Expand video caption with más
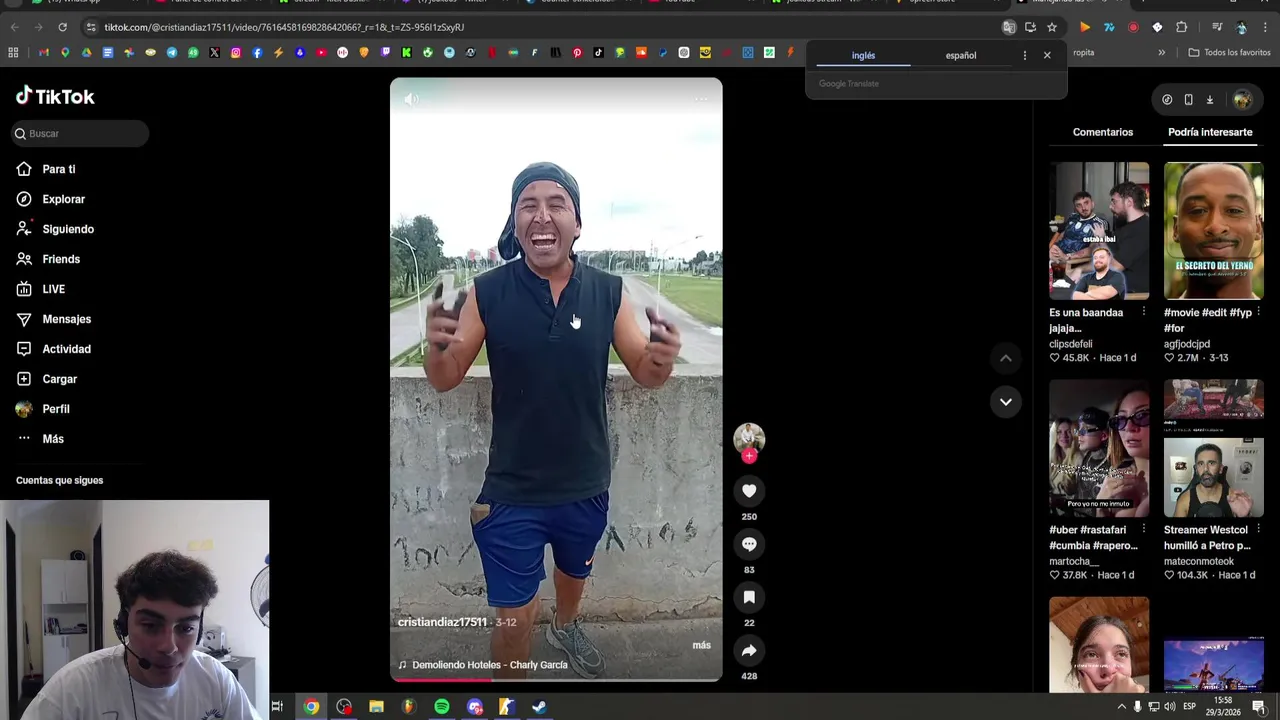Viewport: 1280px width, 720px height. pyautogui.click(x=701, y=645)
